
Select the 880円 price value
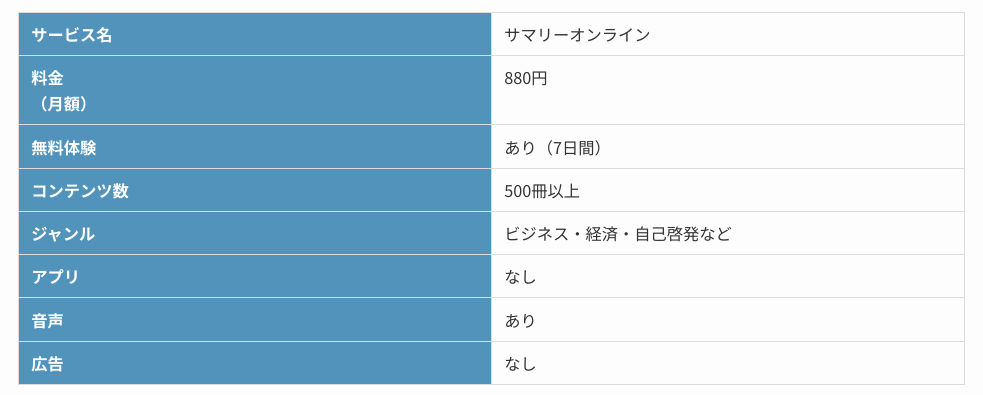click(x=526, y=78)
